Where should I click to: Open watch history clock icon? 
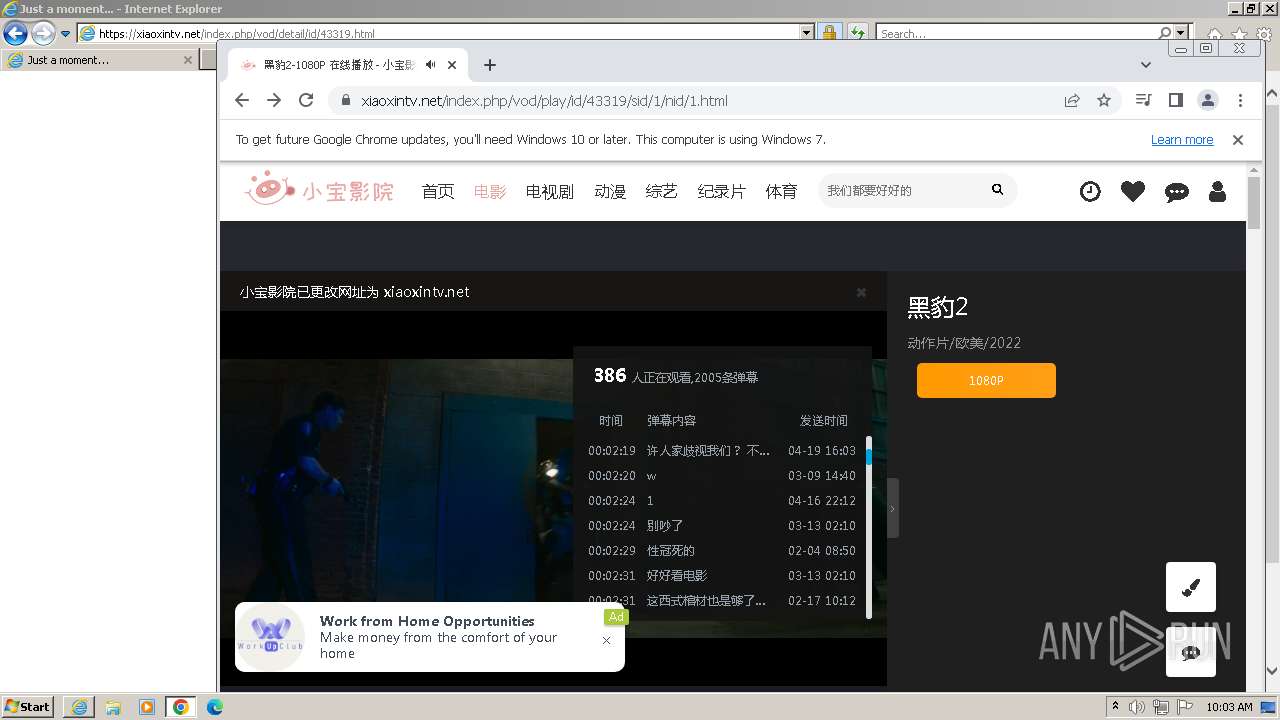coord(1090,191)
